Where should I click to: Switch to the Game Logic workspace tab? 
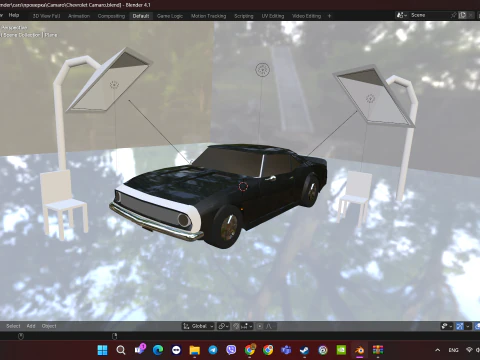pos(170,16)
